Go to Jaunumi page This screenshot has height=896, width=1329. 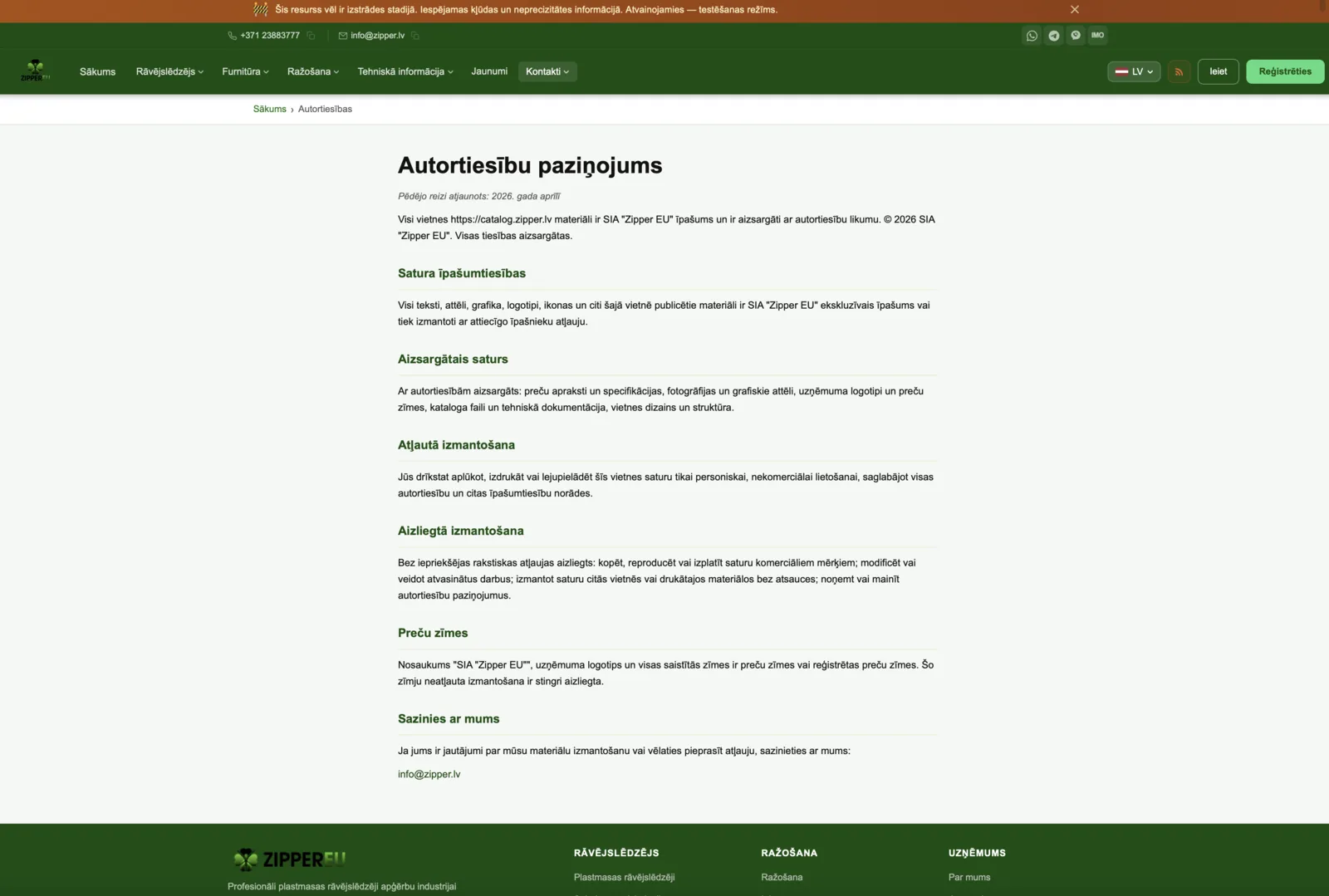pyautogui.click(x=489, y=71)
